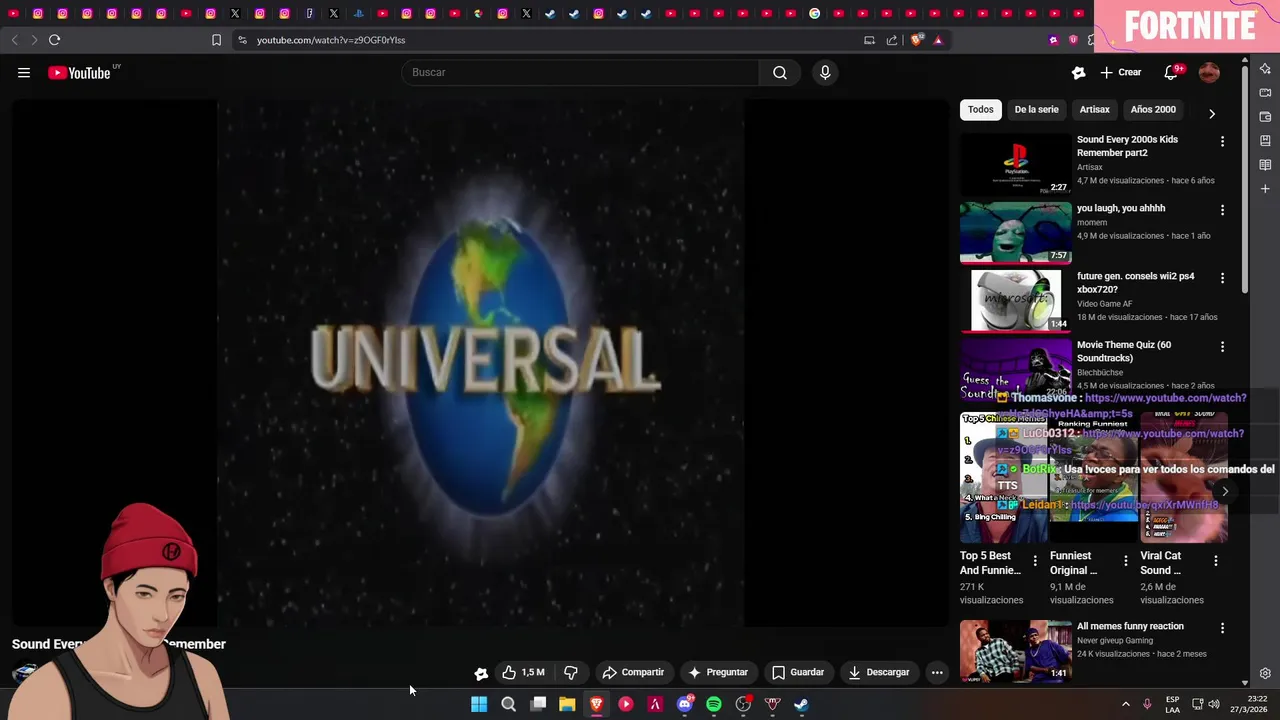
Task: Open bookmarks sidebar icon
Action: [1265, 141]
